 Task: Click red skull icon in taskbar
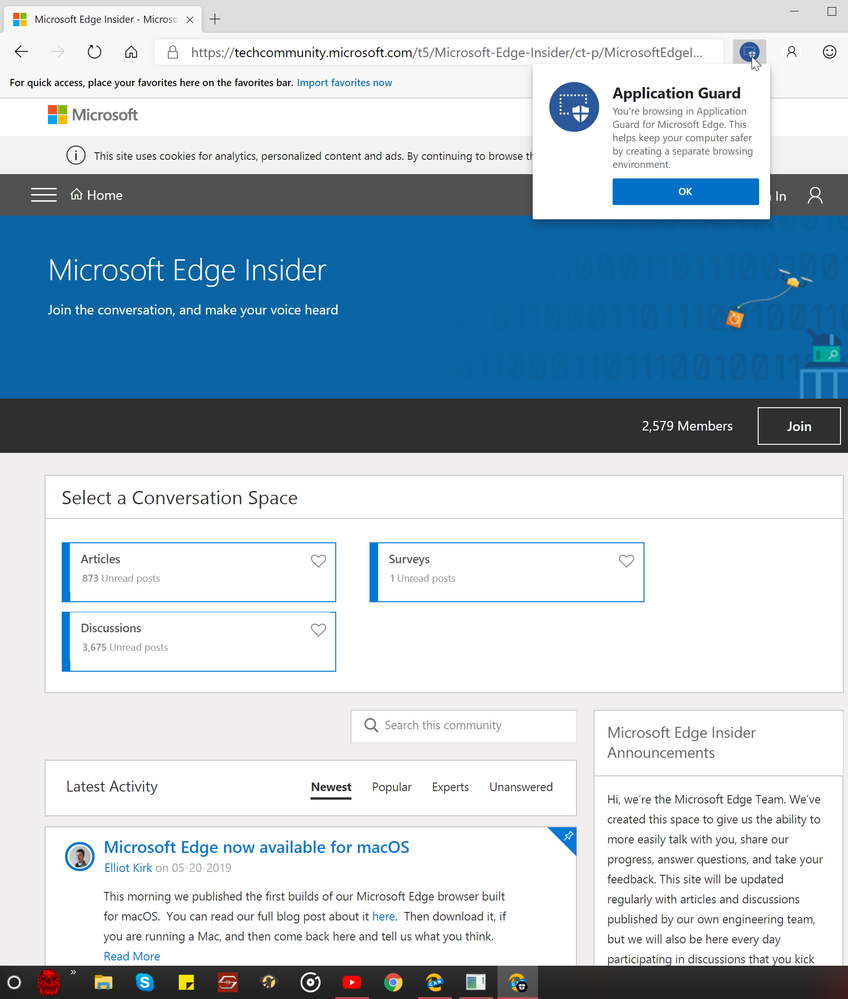[48, 982]
